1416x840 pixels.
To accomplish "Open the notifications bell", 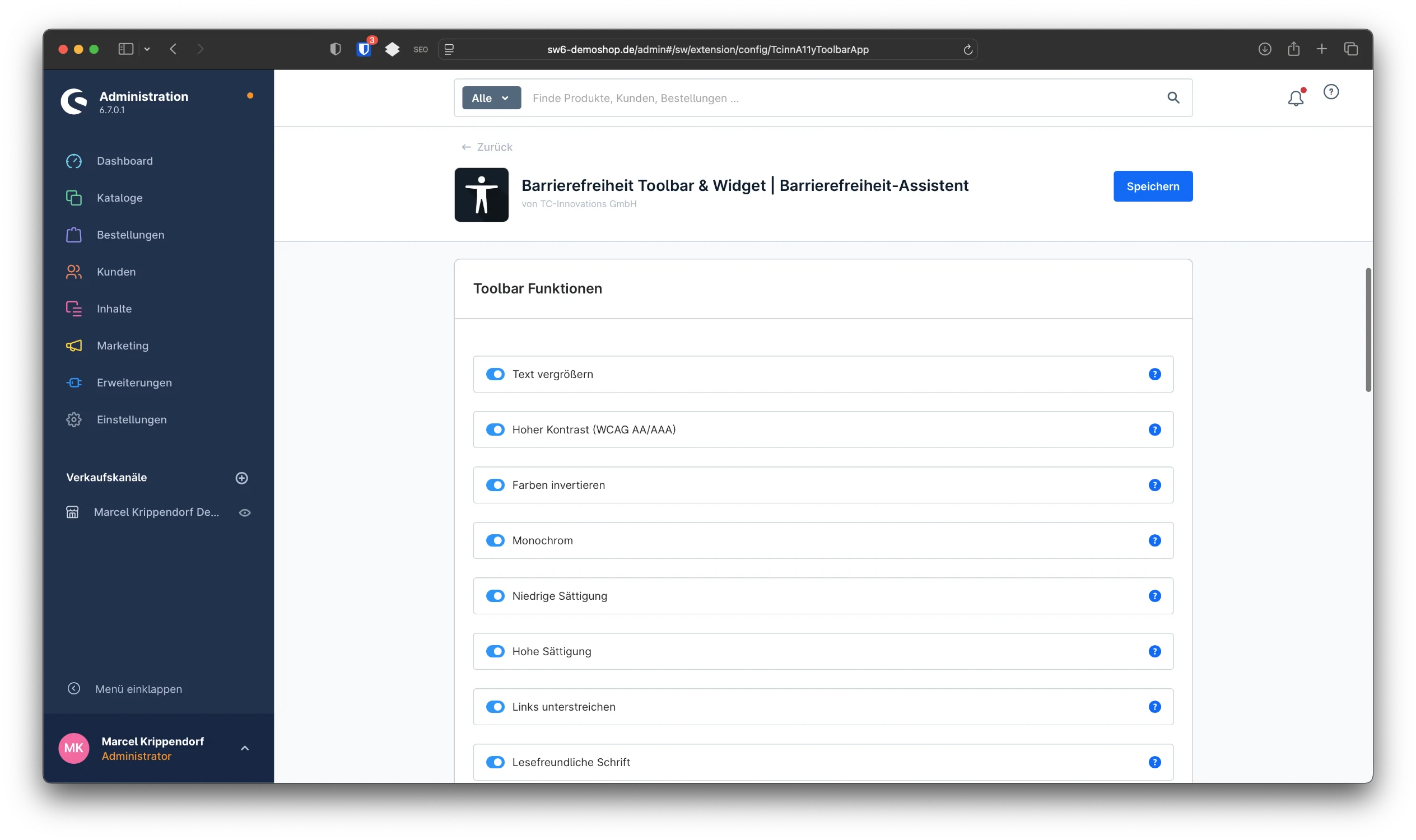I will 1296,98.
